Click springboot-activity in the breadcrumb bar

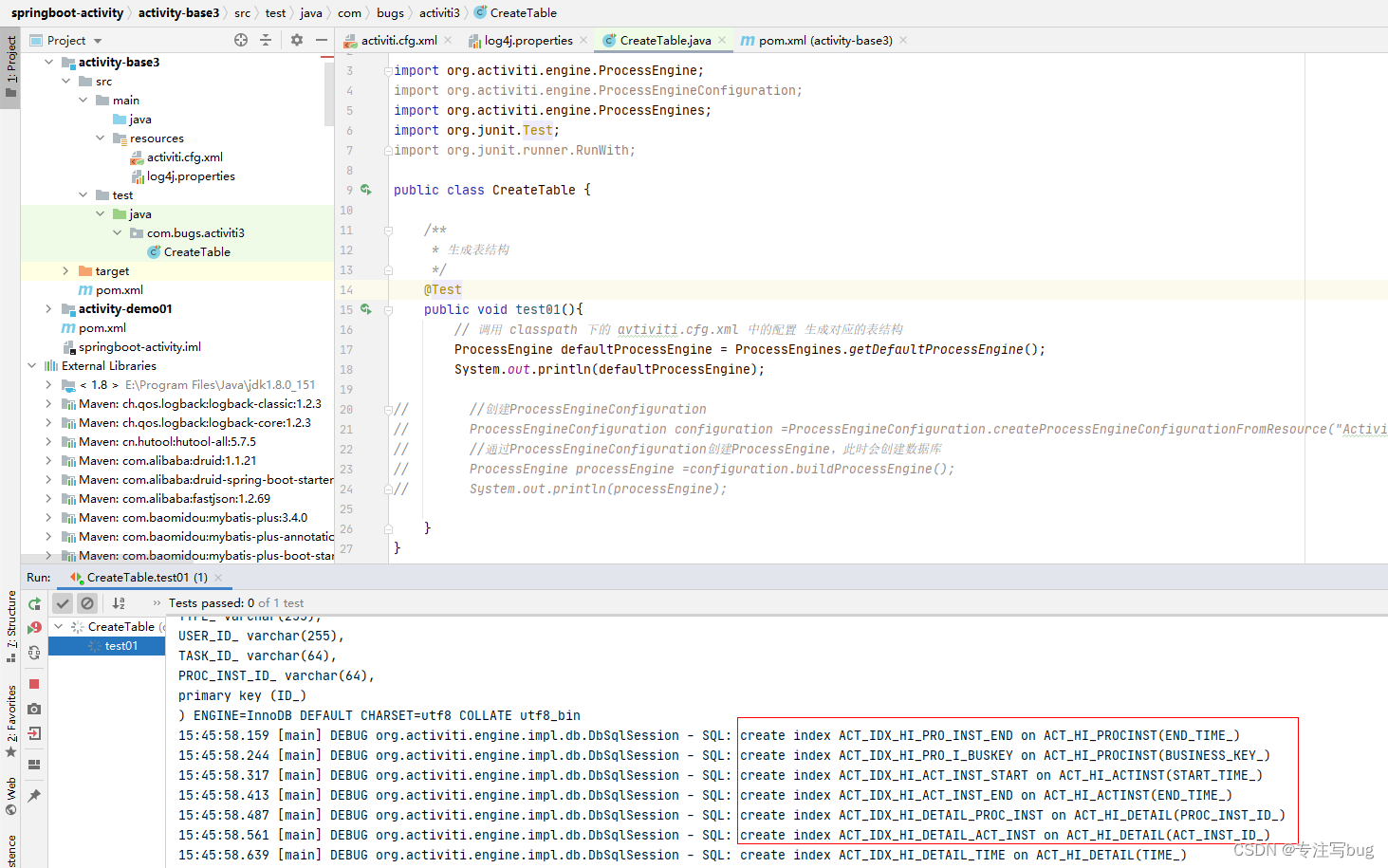67,12
